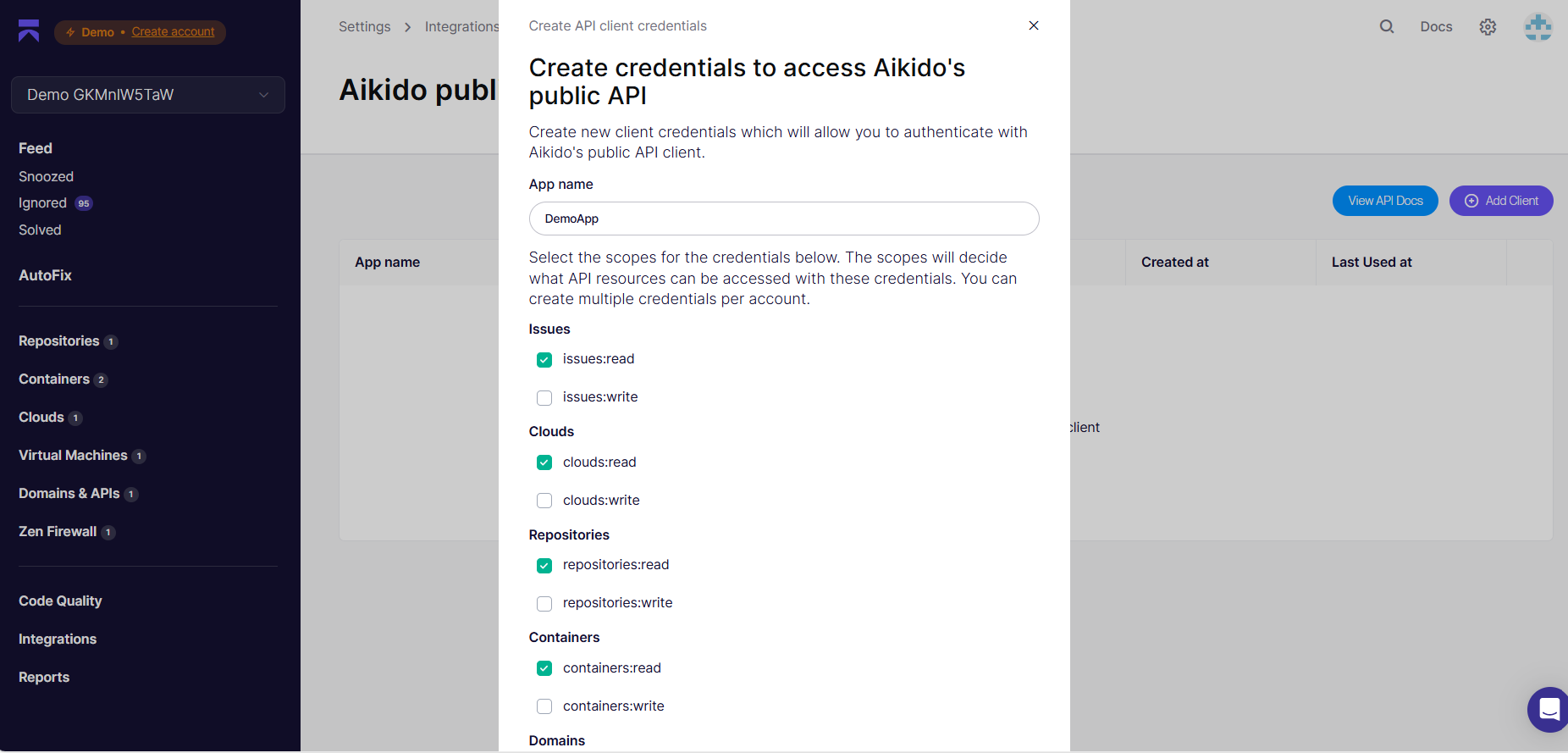Open Containers in the sidebar
The width and height of the screenshot is (1568, 753).
tap(53, 379)
